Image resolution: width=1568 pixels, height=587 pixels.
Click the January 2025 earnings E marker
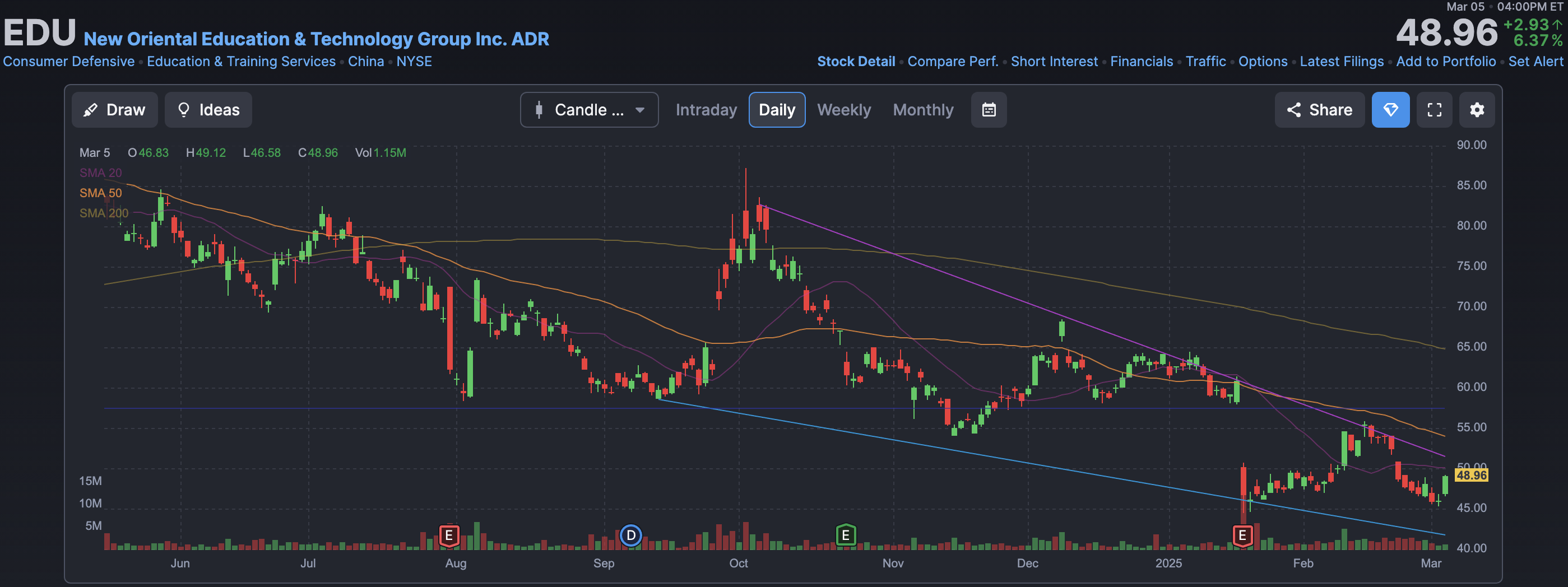pyautogui.click(x=1242, y=535)
